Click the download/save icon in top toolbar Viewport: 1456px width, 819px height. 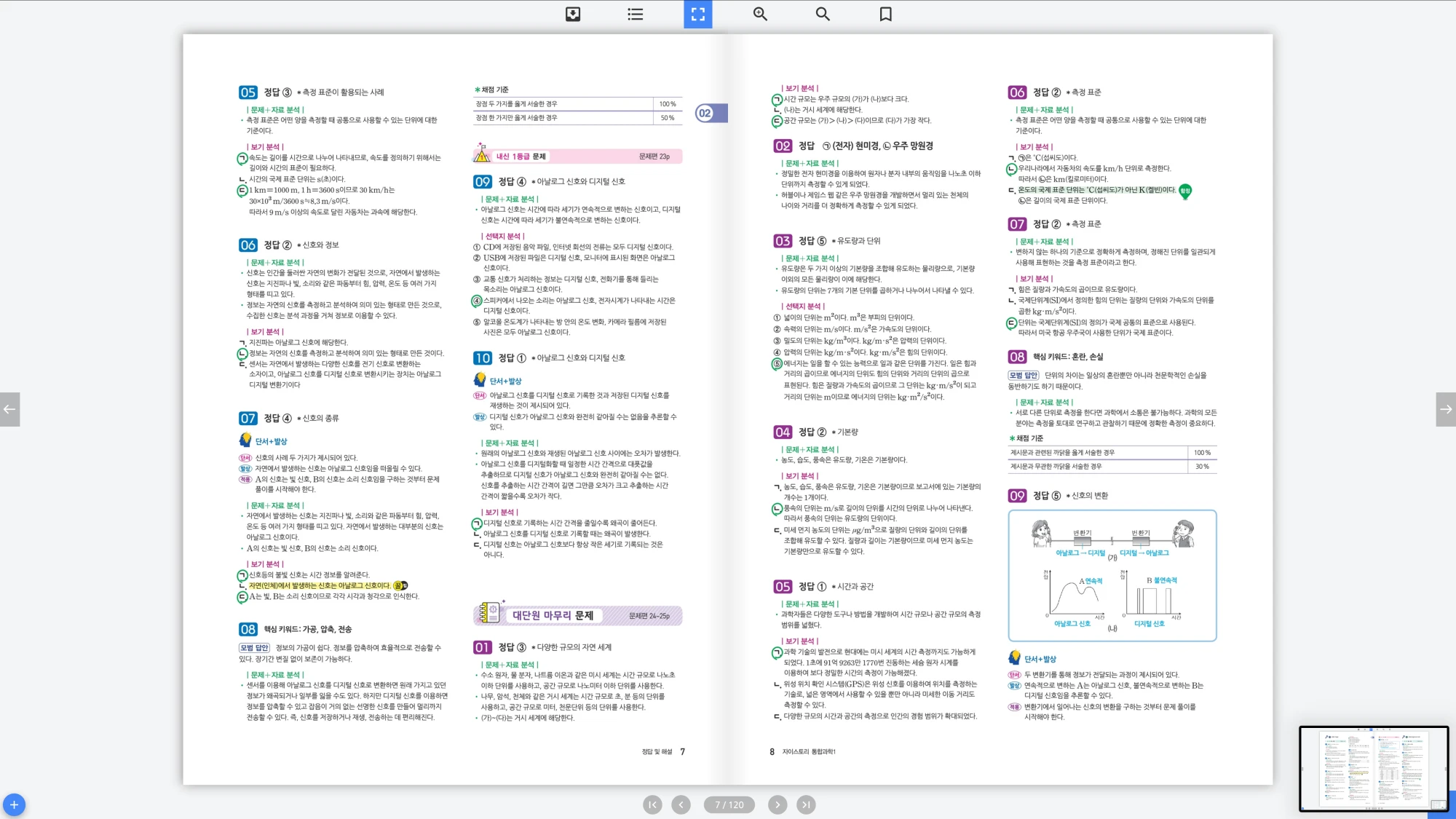(573, 14)
